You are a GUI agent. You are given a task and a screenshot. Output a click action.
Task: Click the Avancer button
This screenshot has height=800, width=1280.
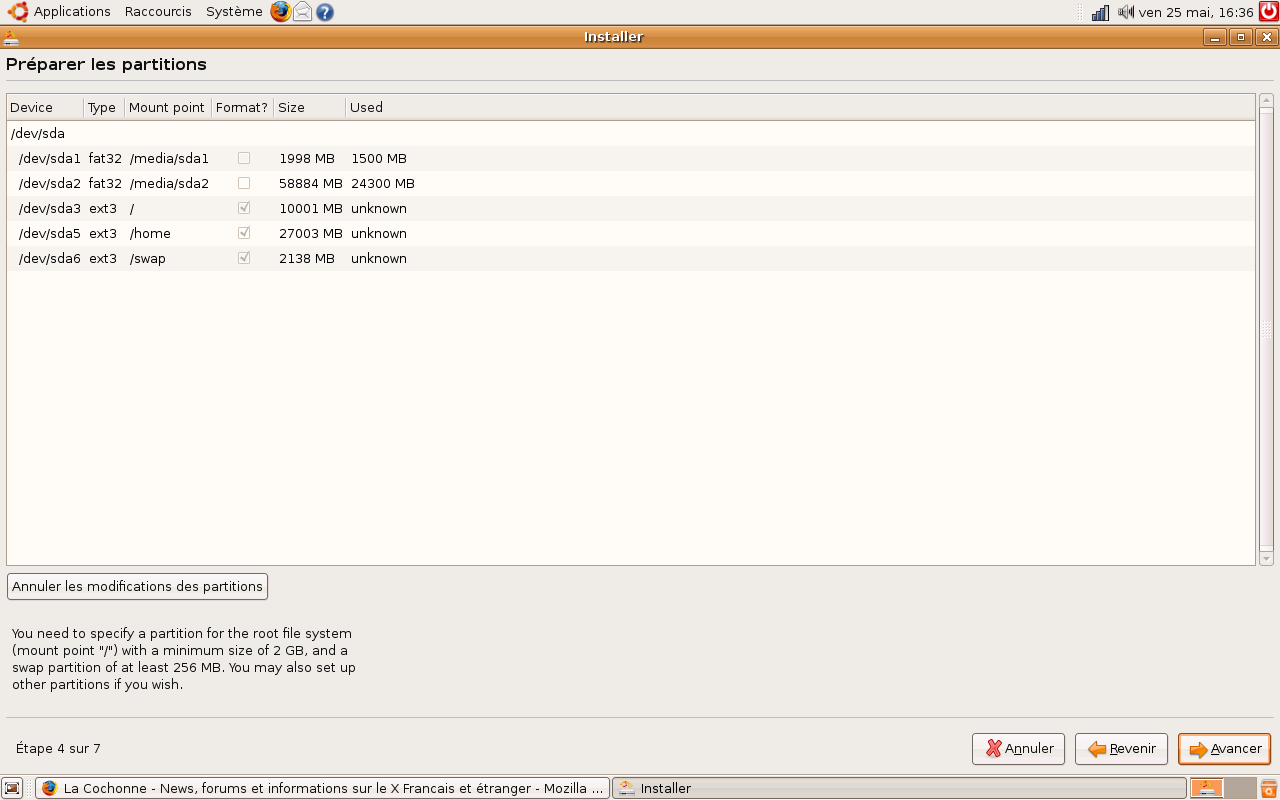tap(1224, 748)
